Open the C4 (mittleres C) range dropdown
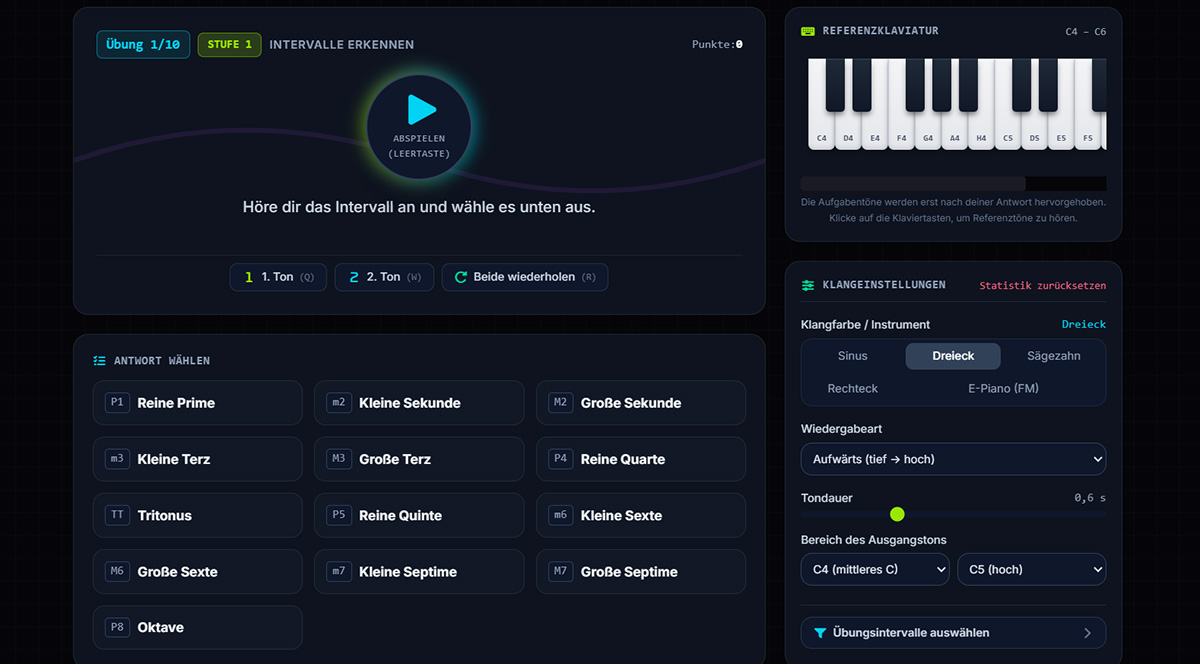The image size is (1200, 664). [x=875, y=569]
